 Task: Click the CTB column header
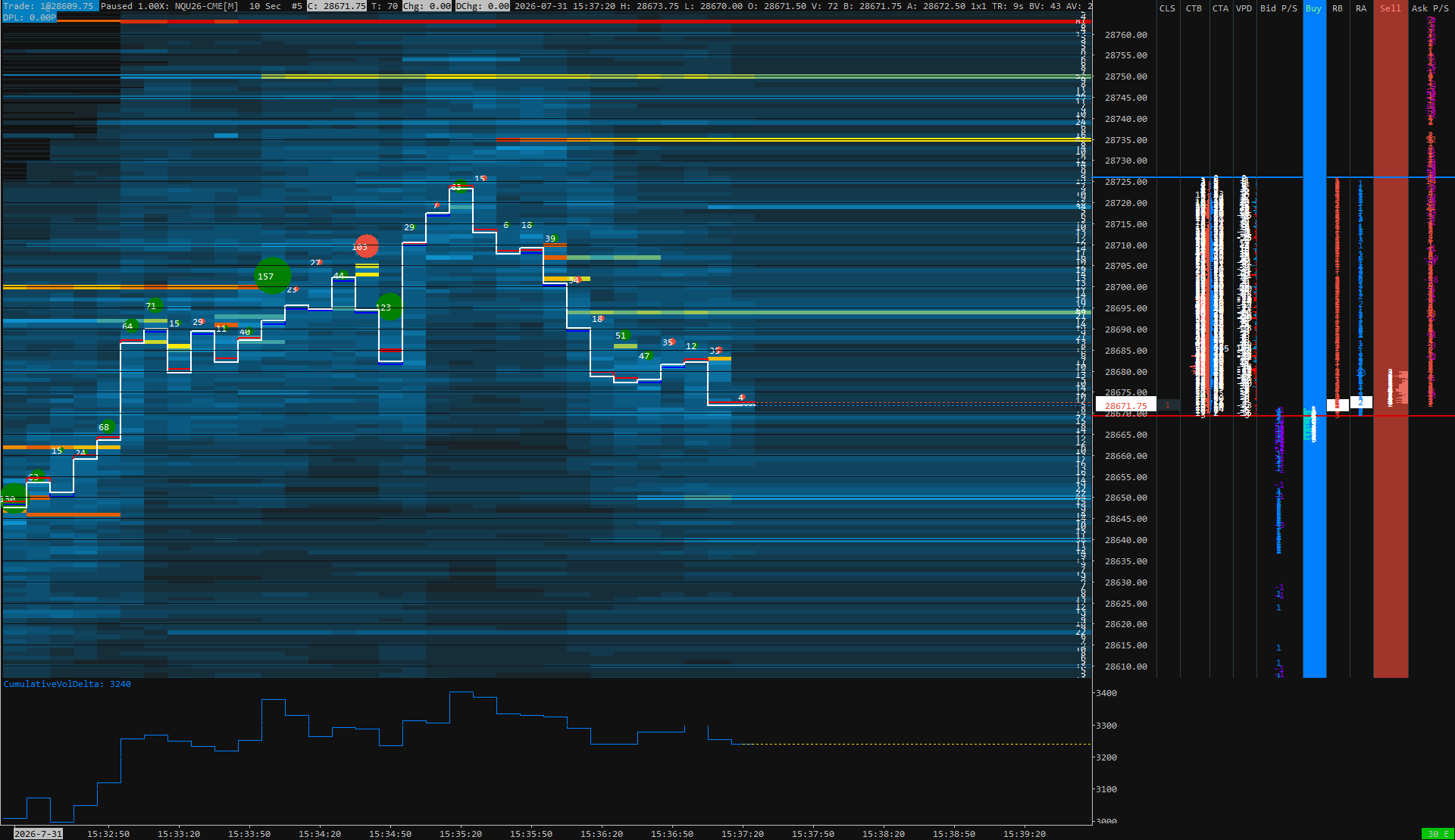coord(1194,8)
